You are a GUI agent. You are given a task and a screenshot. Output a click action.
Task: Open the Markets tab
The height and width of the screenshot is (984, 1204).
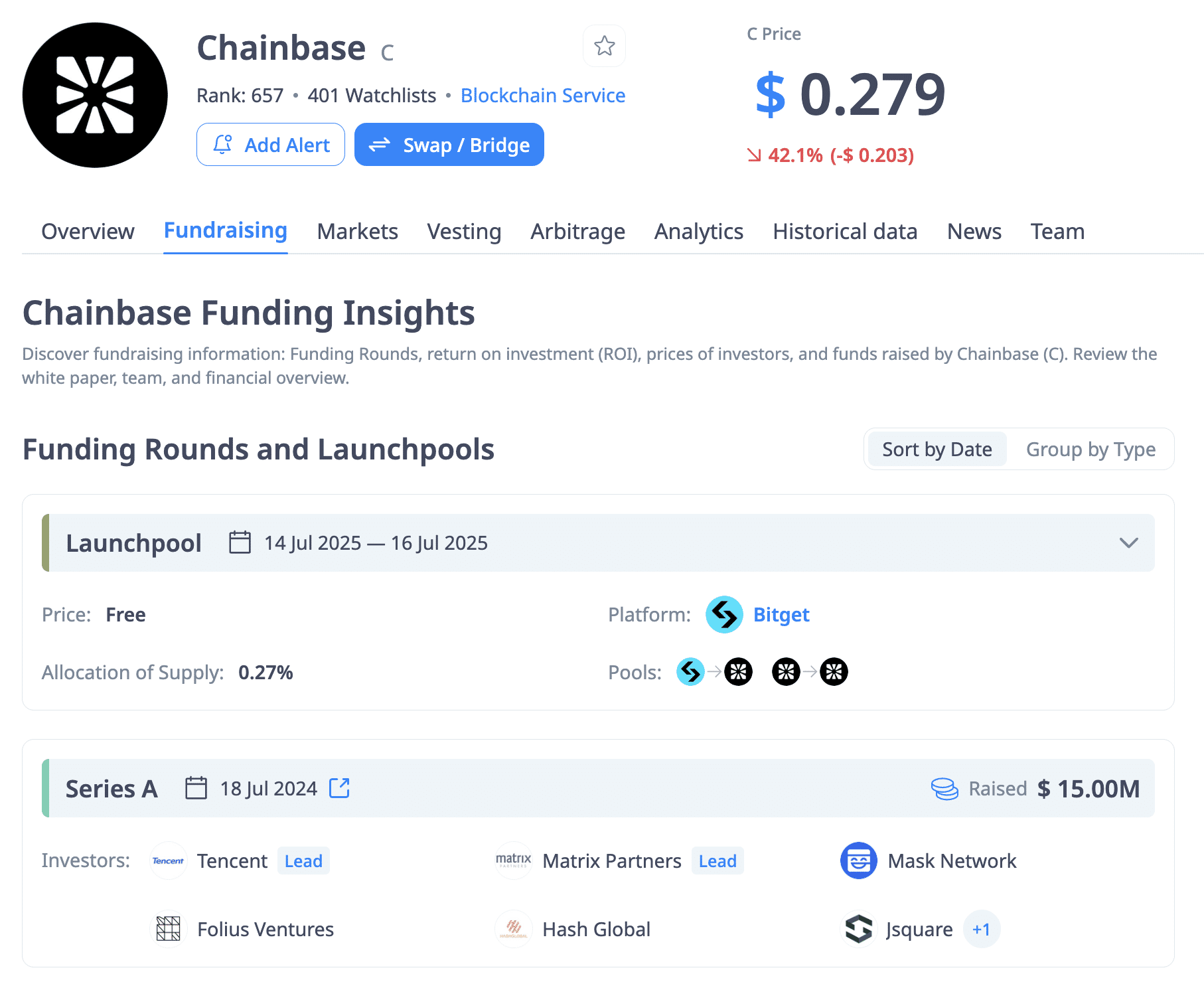(357, 232)
